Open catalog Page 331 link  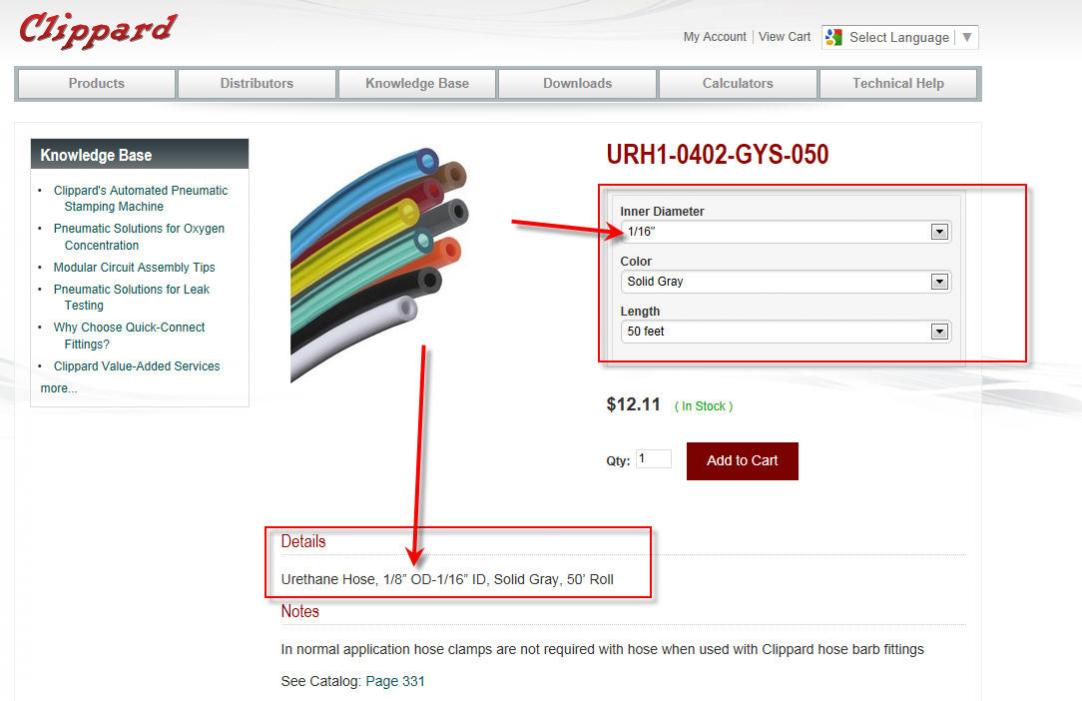tap(395, 681)
